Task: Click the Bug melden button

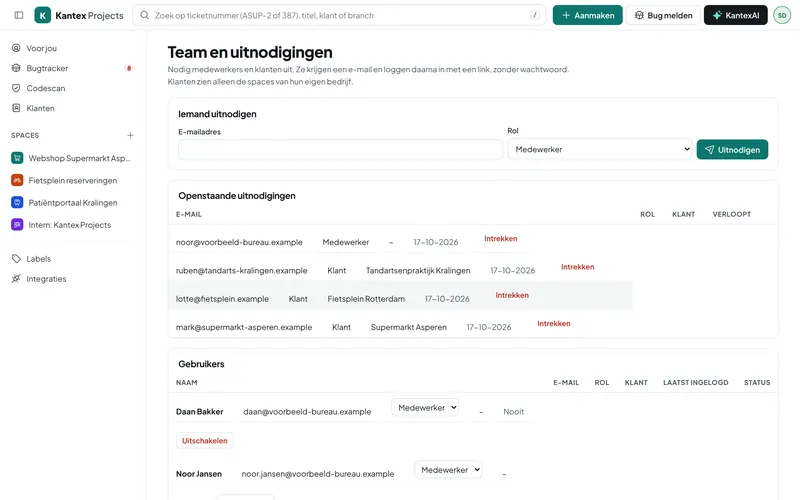Action: tap(663, 15)
